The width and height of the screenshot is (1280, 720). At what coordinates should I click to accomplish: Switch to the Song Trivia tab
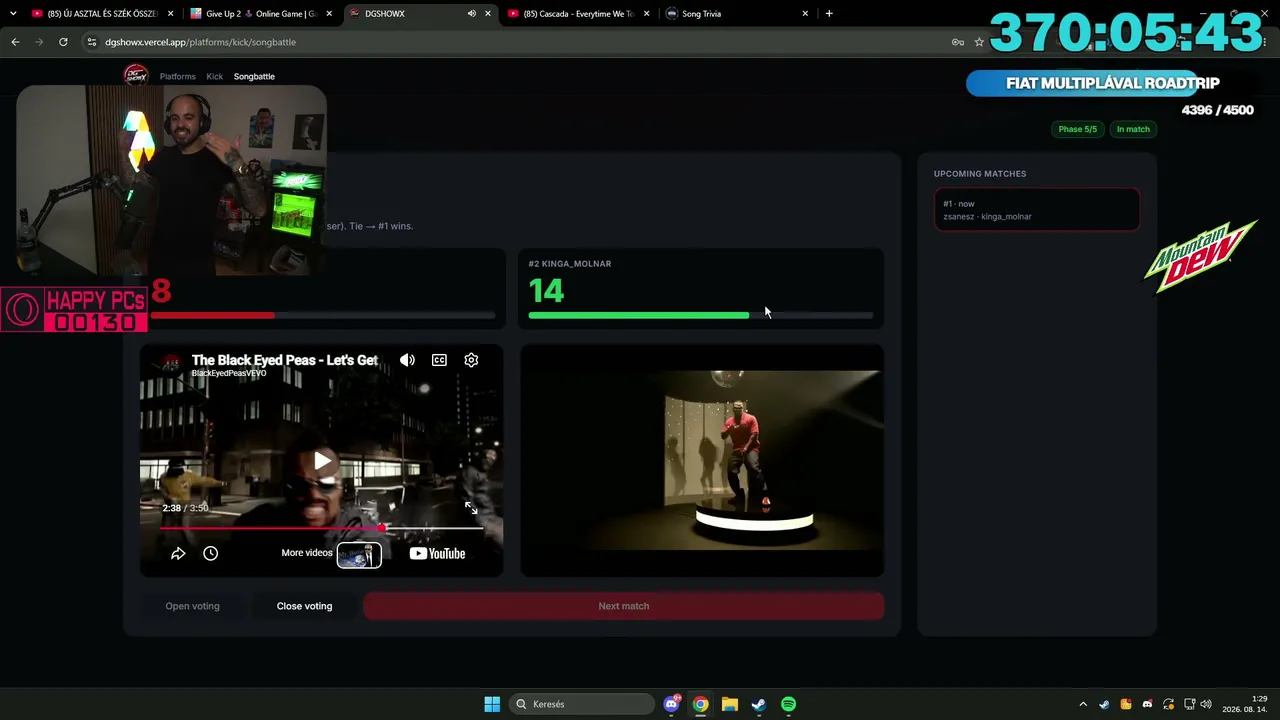point(737,14)
